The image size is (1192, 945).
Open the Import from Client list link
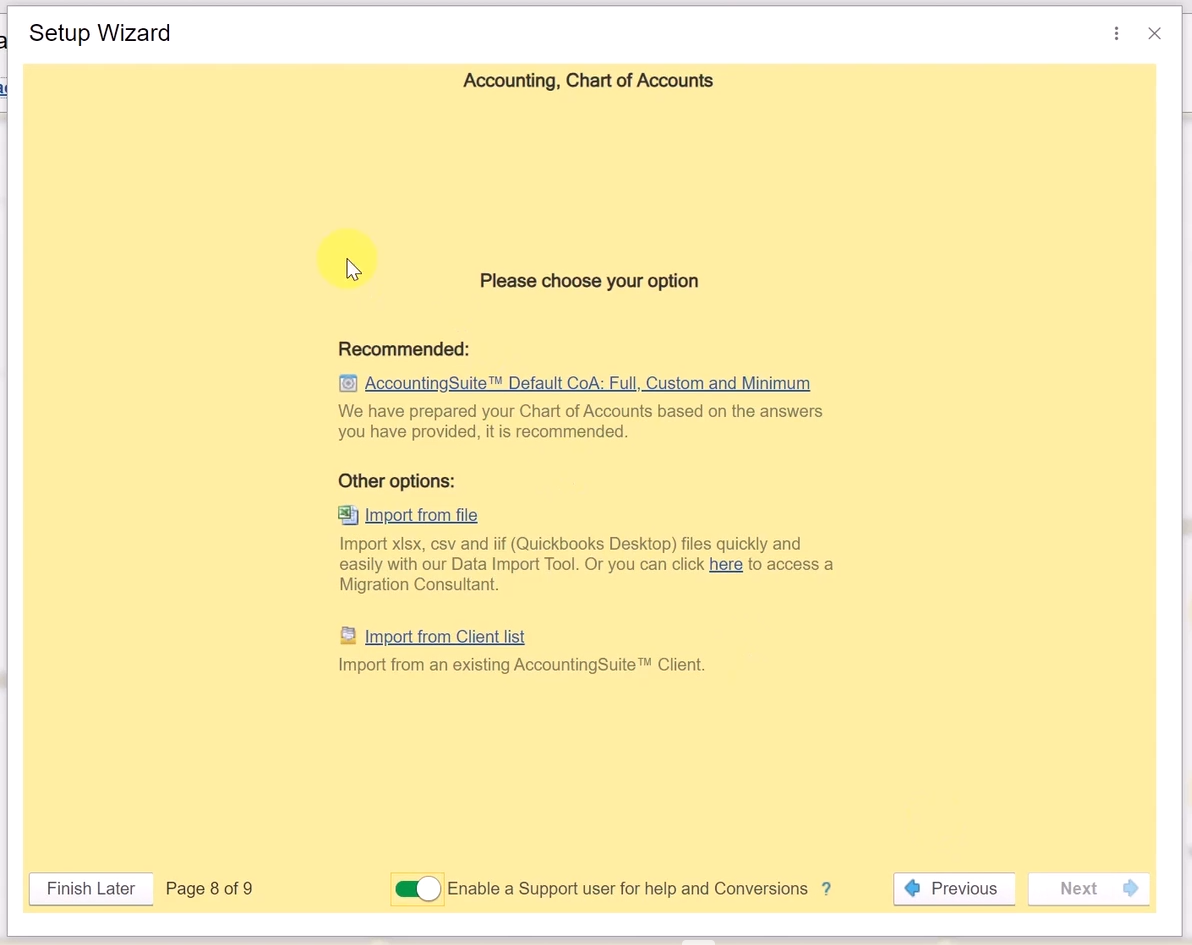click(445, 636)
